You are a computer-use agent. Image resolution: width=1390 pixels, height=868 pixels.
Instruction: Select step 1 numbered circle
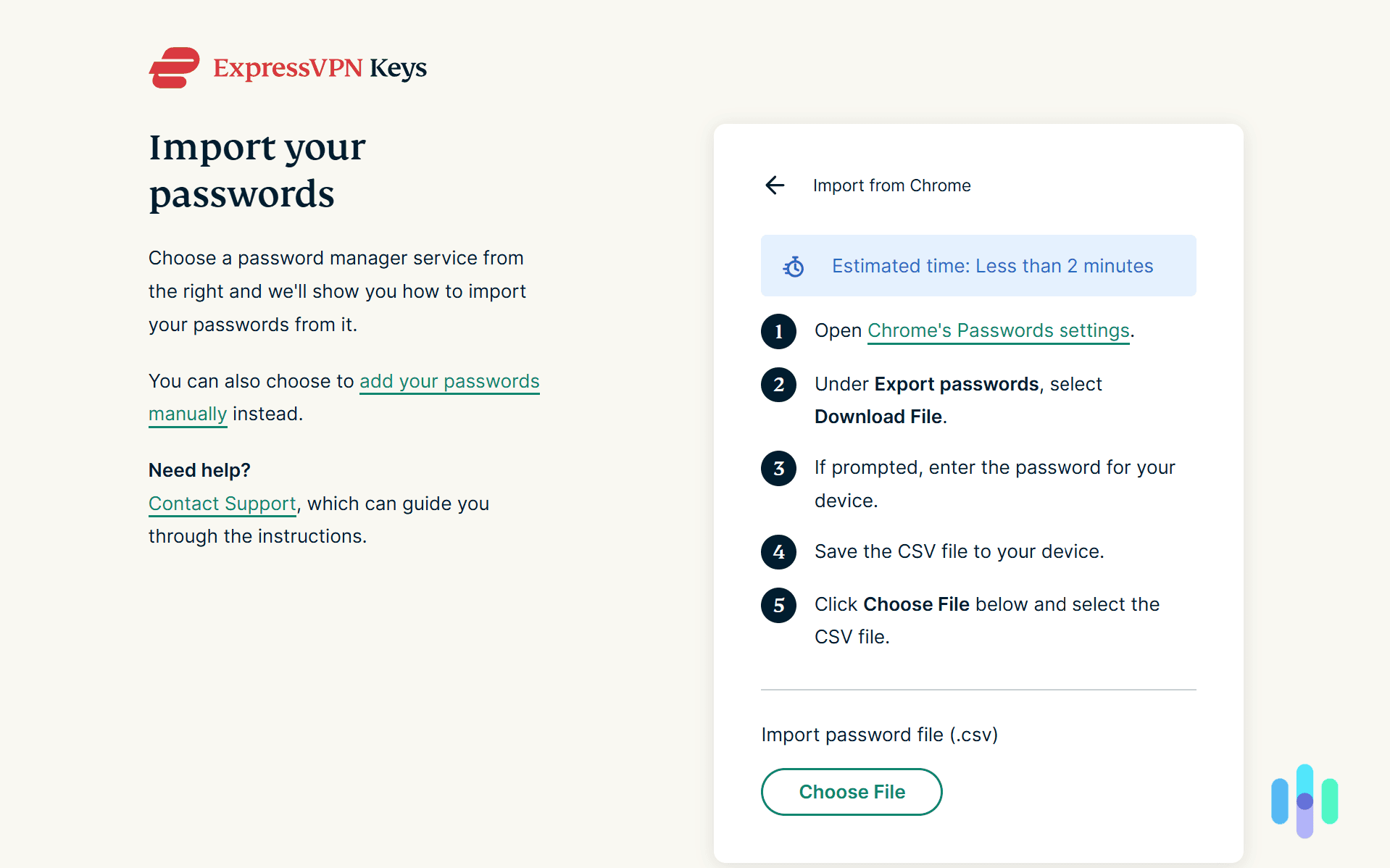click(x=778, y=331)
